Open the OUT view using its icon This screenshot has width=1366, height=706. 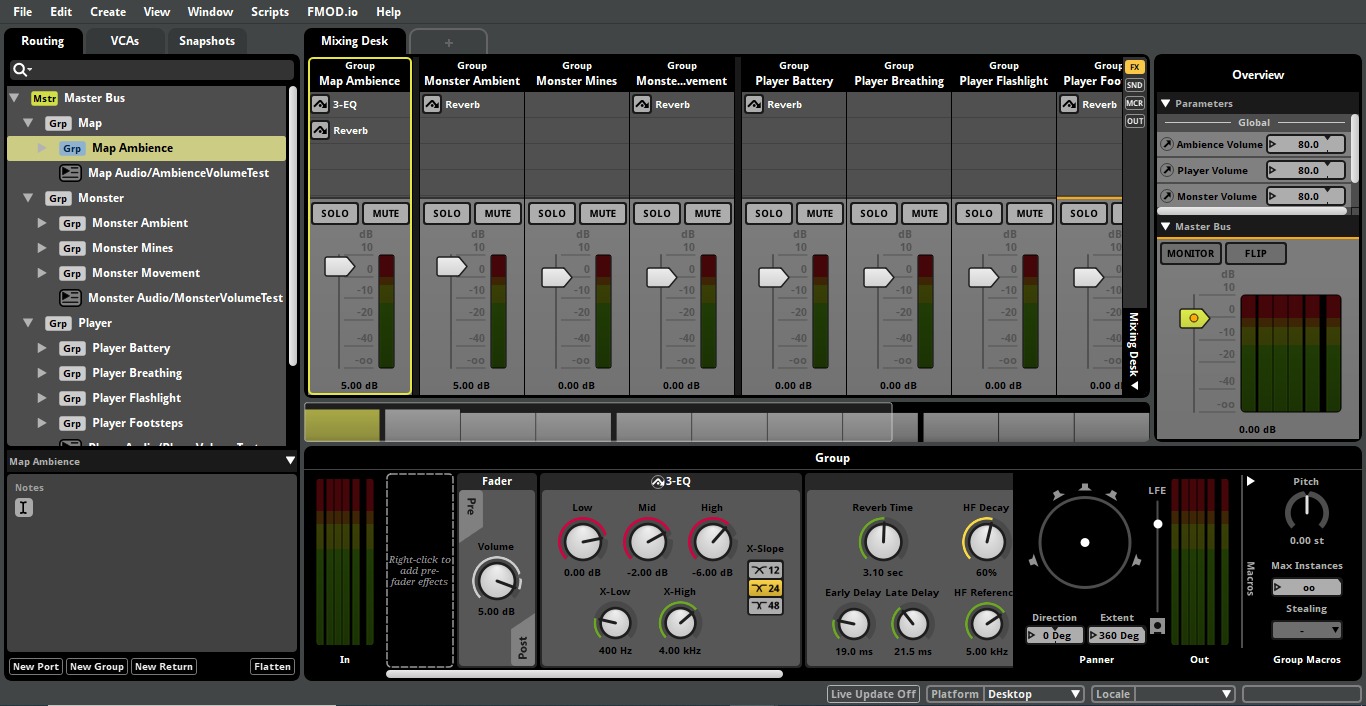pyautogui.click(x=1135, y=120)
